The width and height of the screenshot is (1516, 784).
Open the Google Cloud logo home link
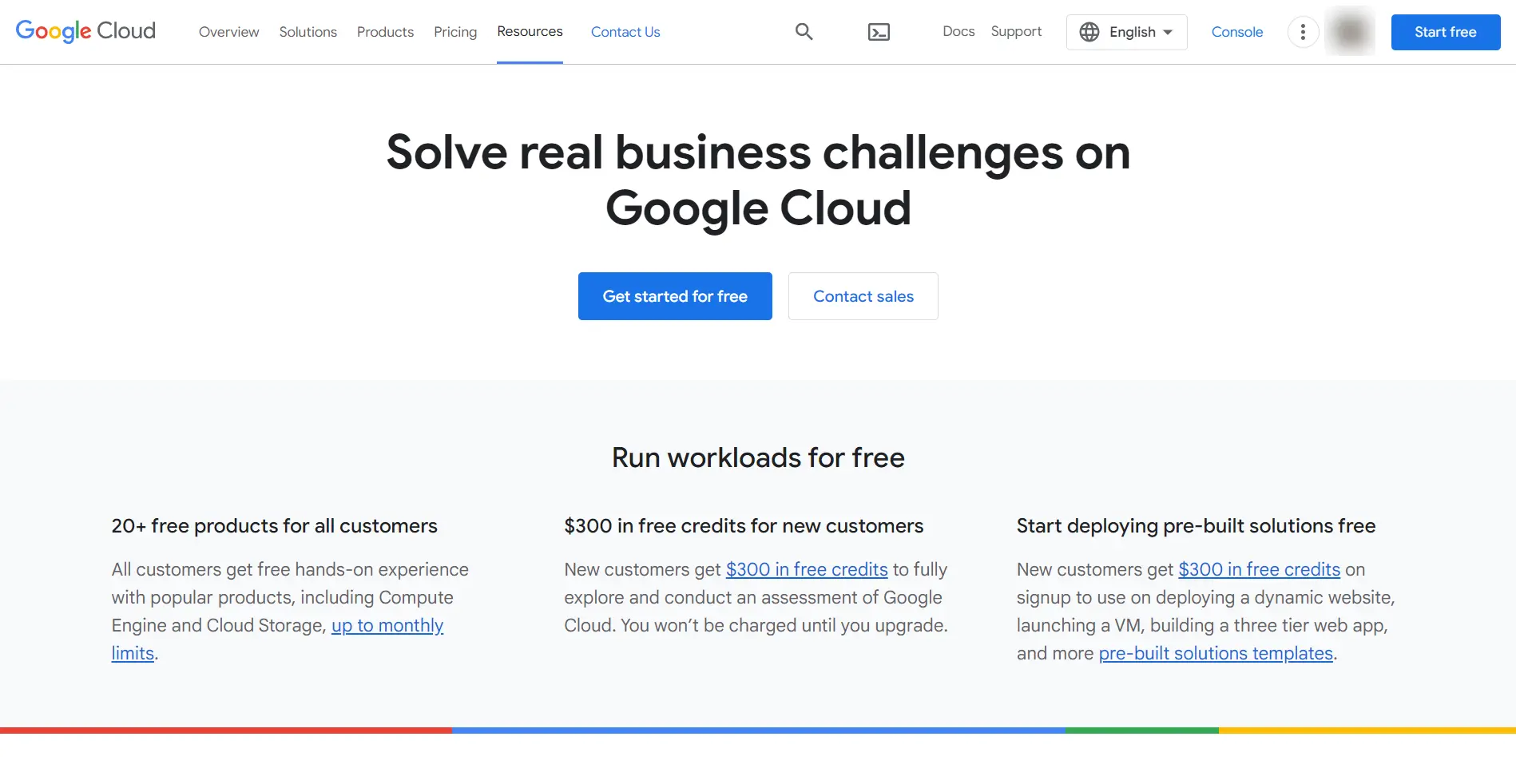[x=85, y=31]
